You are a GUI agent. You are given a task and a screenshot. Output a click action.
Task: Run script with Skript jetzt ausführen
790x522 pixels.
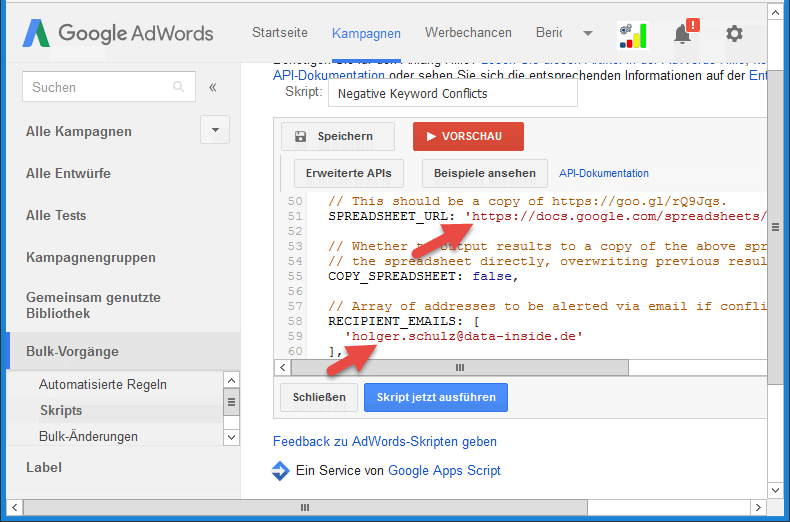pyautogui.click(x=436, y=397)
